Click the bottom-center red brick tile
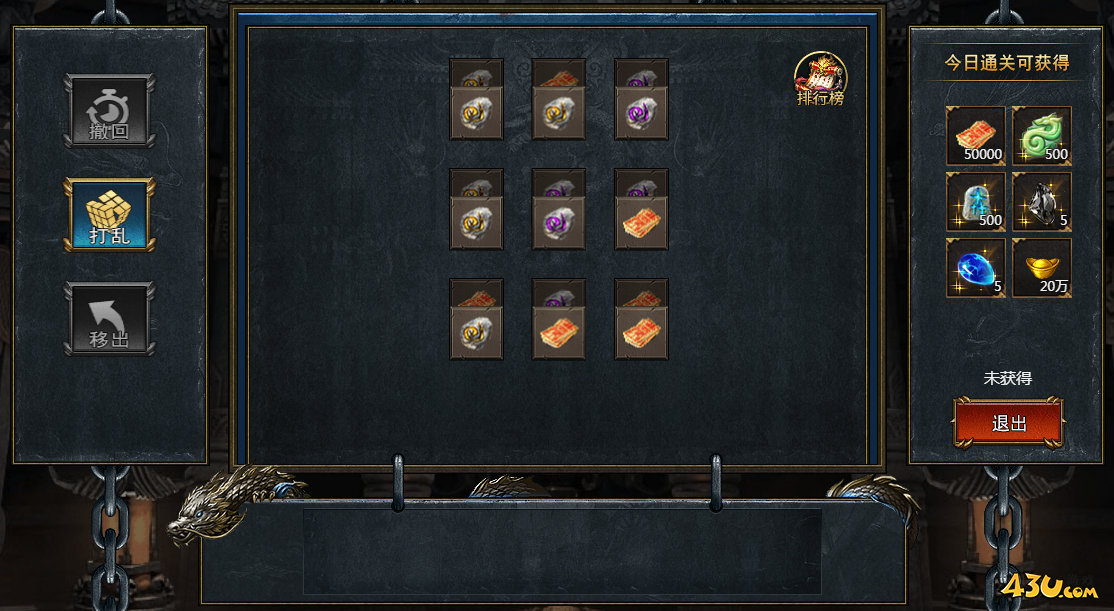The width and height of the screenshot is (1114, 611). tap(558, 332)
